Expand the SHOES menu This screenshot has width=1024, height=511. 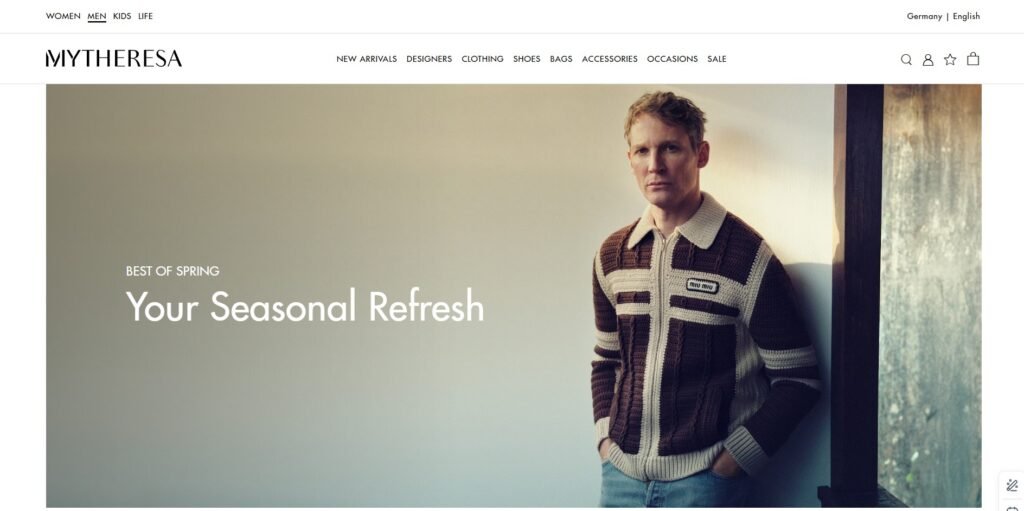coord(526,59)
